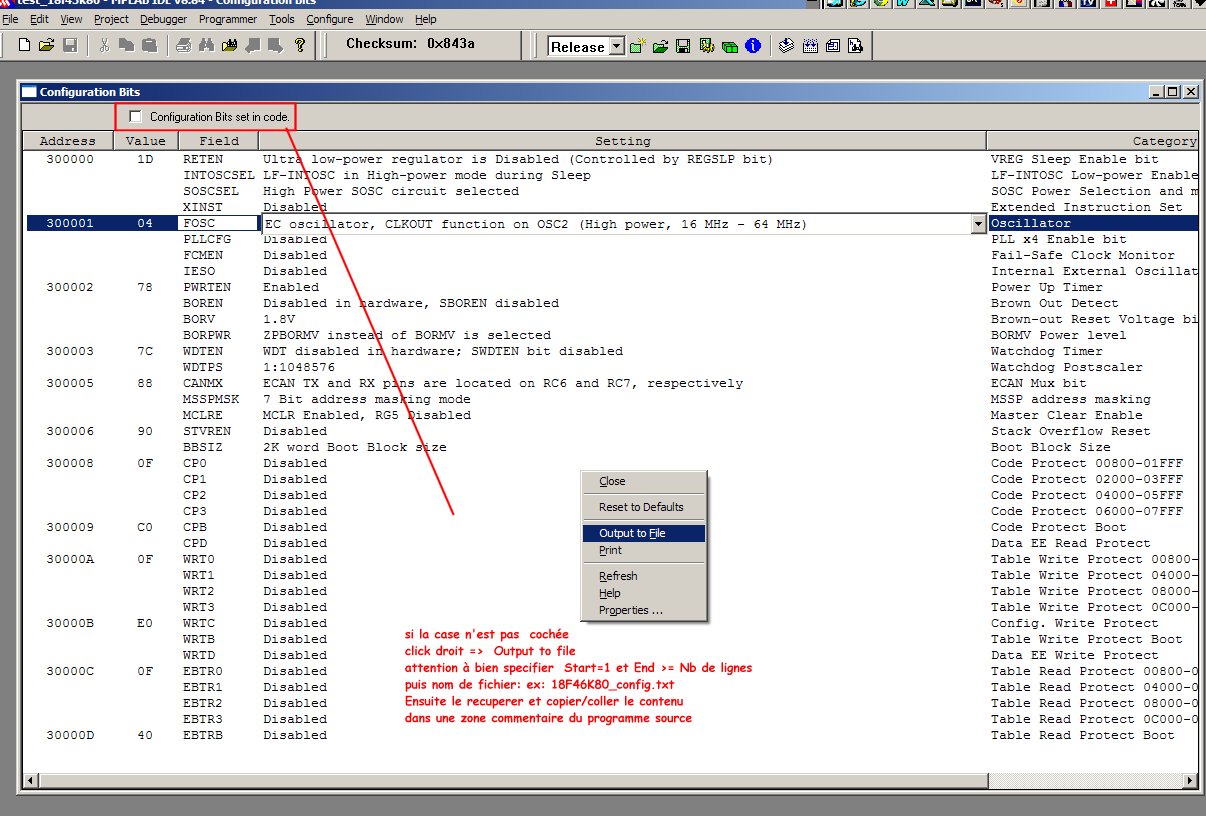This screenshot has height=816, width=1206.
Task: Click the Paste clipboard icon
Action: click(149, 45)
